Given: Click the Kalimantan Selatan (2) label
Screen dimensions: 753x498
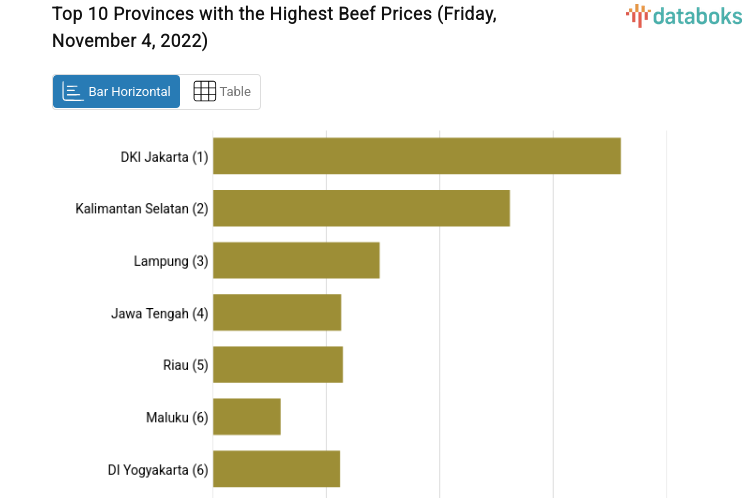Looking at the screenshot, I should coord(142,209).
